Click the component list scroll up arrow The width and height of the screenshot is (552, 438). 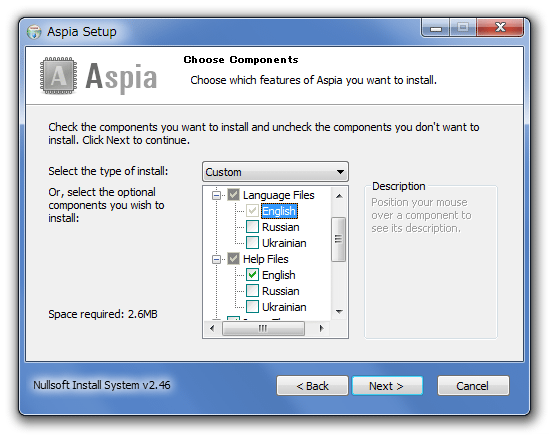click(339, 196)
